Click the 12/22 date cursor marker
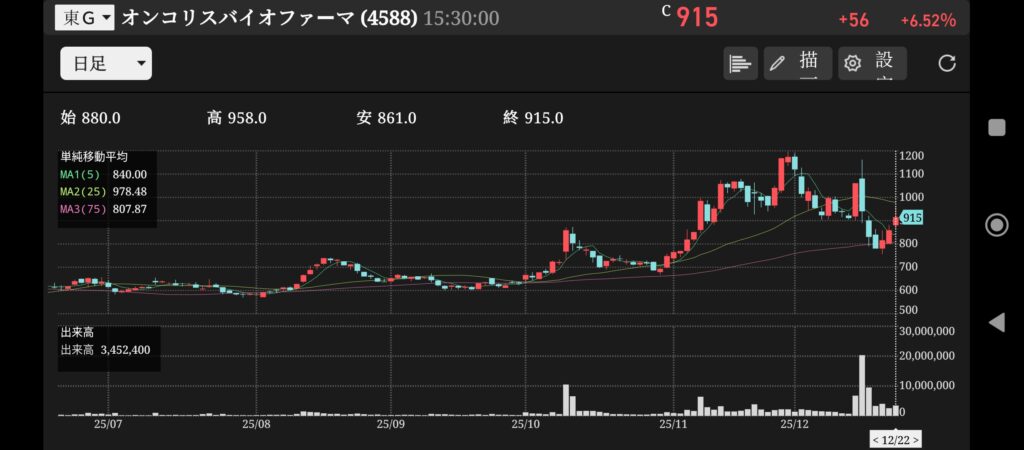1024x450 pixels. coord(895,439)
